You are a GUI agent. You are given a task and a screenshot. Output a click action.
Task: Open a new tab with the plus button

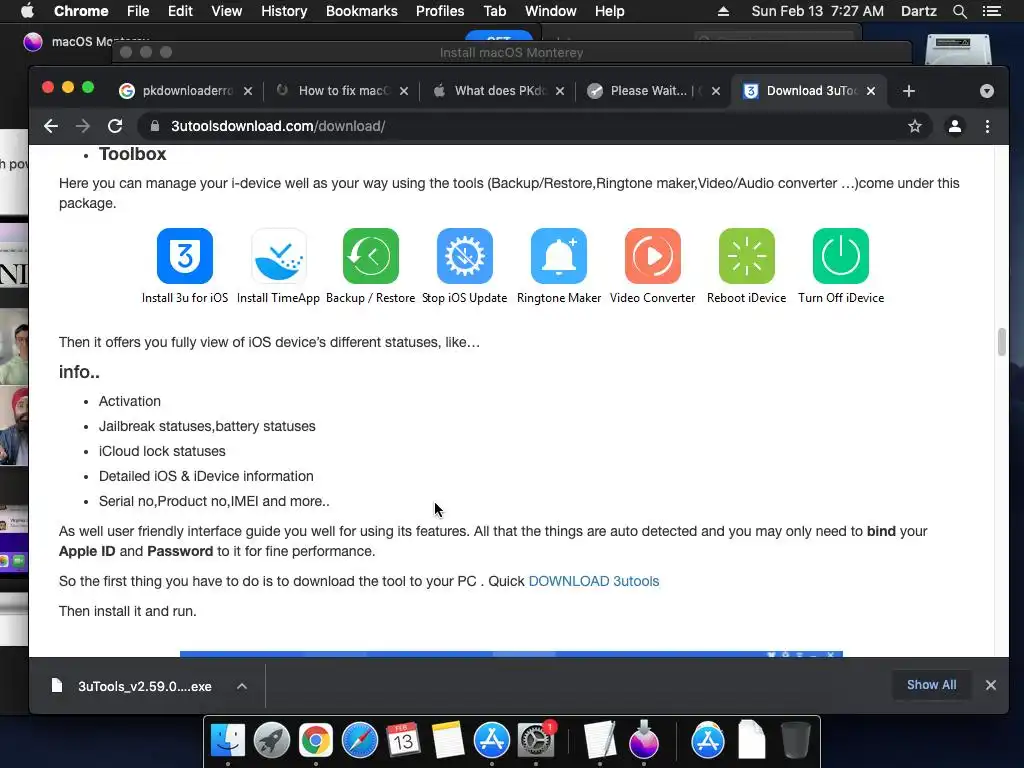(908, 91)
